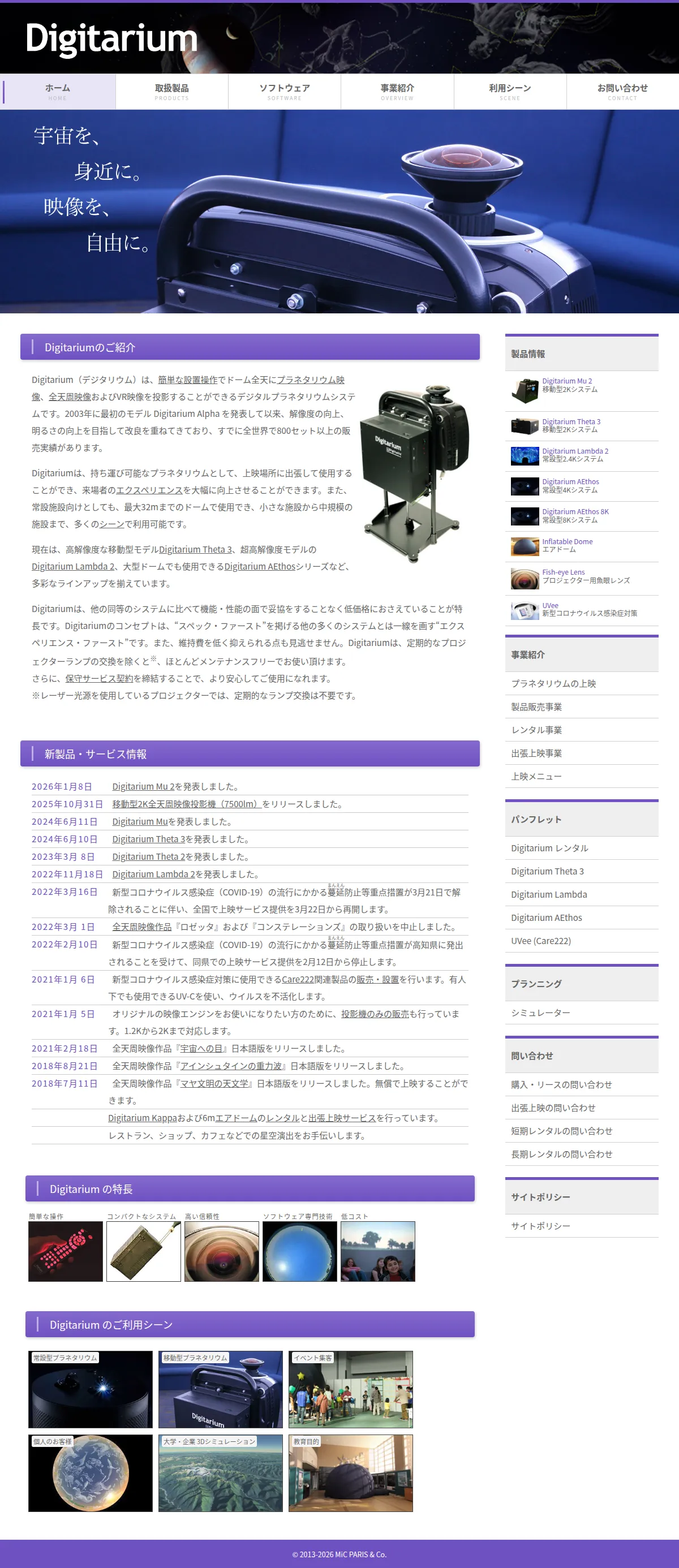
Task: Click the Digitarium AEthos 8K thumbnail
Action: (x=525, y=516)
